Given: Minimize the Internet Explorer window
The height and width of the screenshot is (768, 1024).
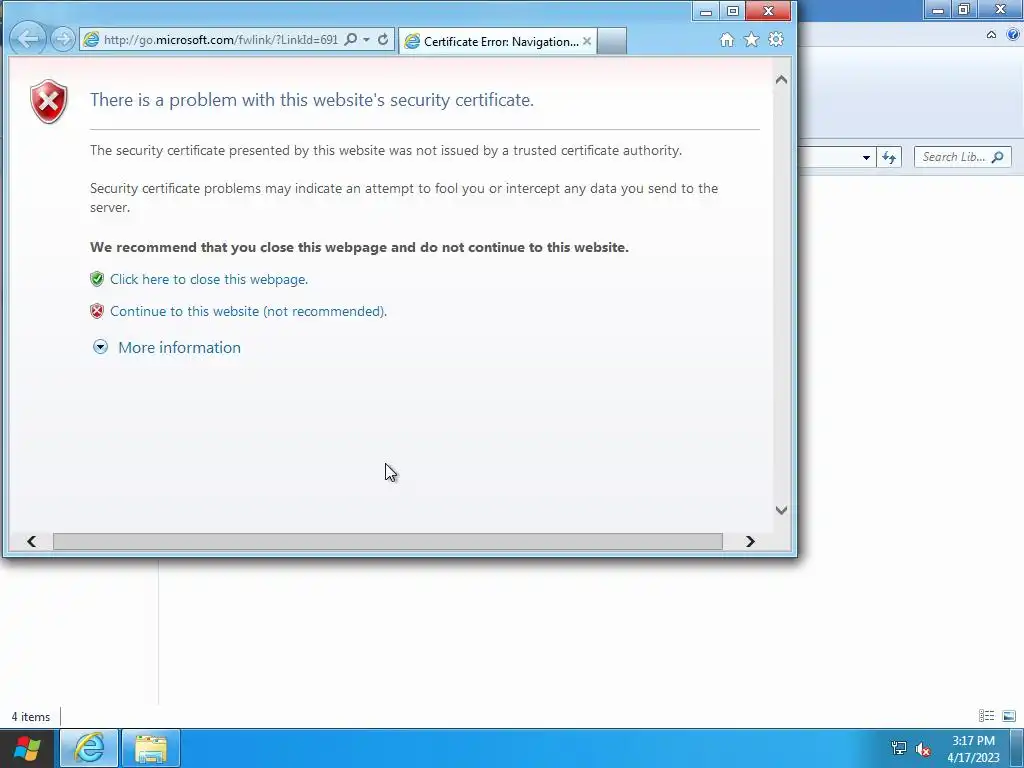Looking at the screenshot, I should (705, 11).
